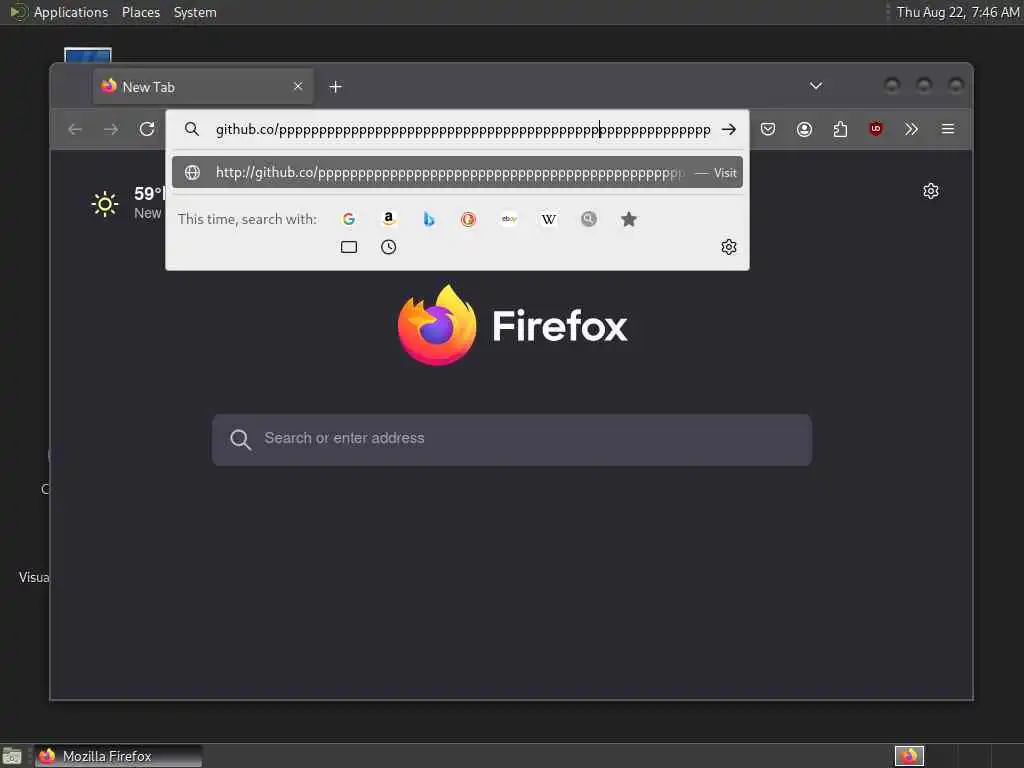This screenshot has height=768, width=1024.
Task: Click the show desktop icon in bottom panel
Action: 12,756
